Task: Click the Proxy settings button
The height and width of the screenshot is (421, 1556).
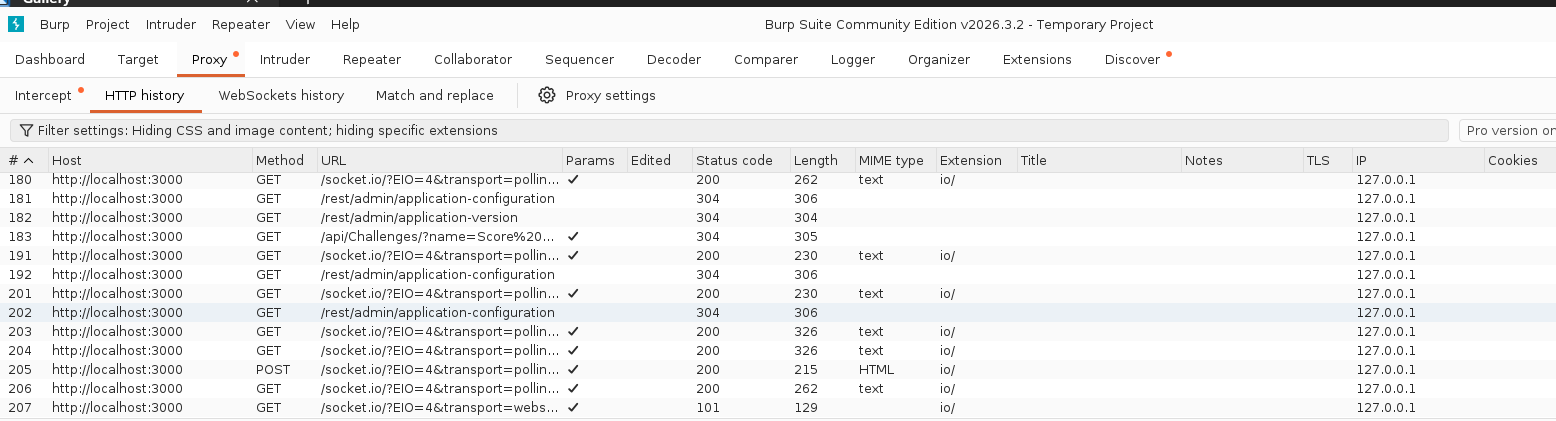Action: [x=597, y=95]
